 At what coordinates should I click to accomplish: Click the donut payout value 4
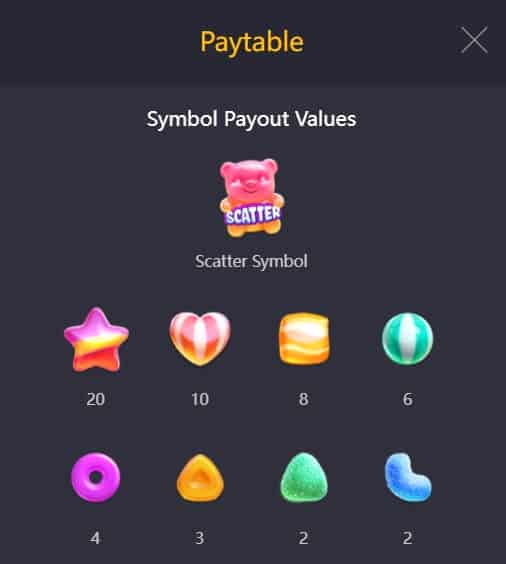point(95,538)
